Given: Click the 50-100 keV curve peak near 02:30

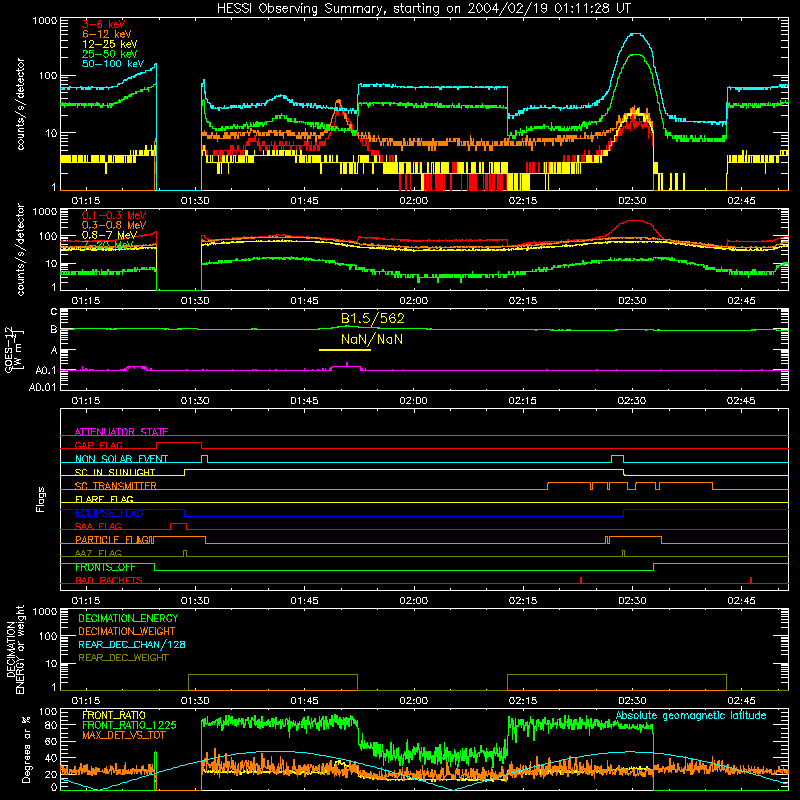Looking at the screenshot, I should (x=635, y=34).
